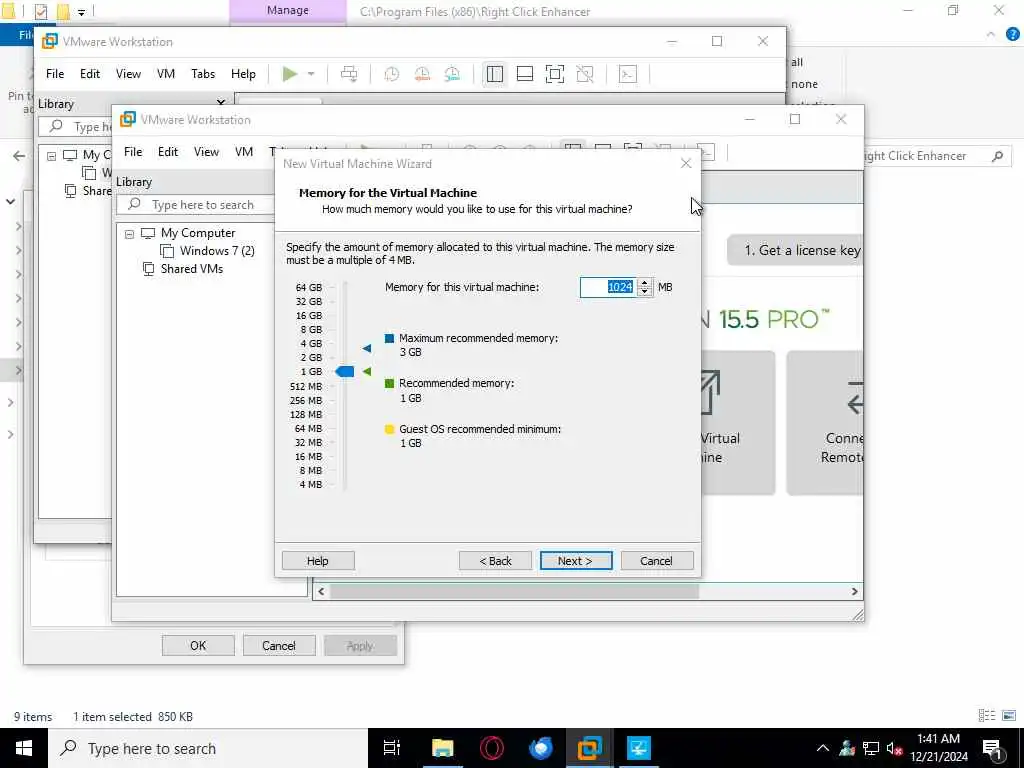Click Cancel in the New Virtual Machine Wizard
The width and height of the screenshot is (1024, 768).
coord(656,560)
